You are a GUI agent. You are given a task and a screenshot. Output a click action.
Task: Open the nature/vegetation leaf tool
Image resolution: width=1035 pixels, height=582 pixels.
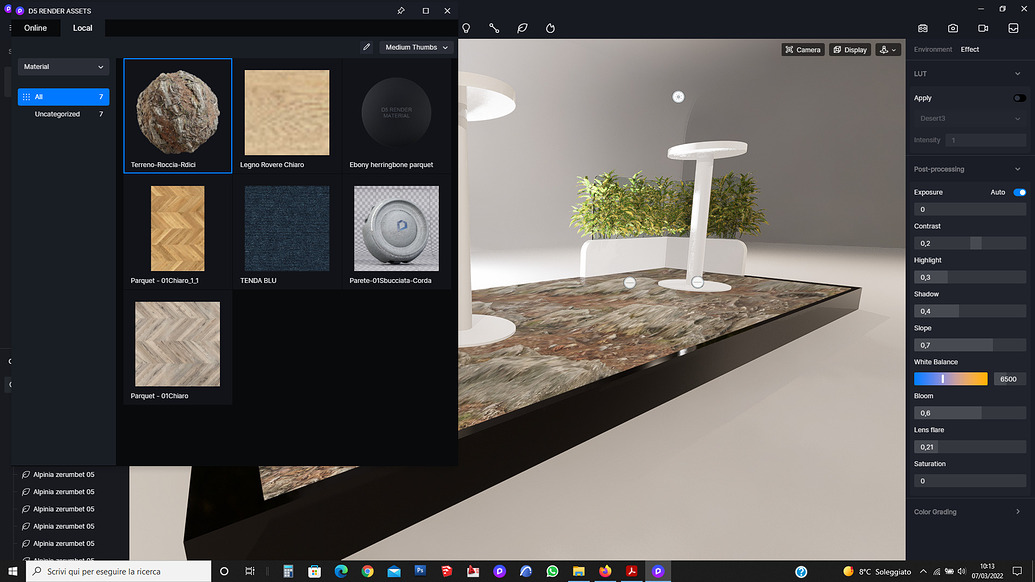tap(522, 28)
